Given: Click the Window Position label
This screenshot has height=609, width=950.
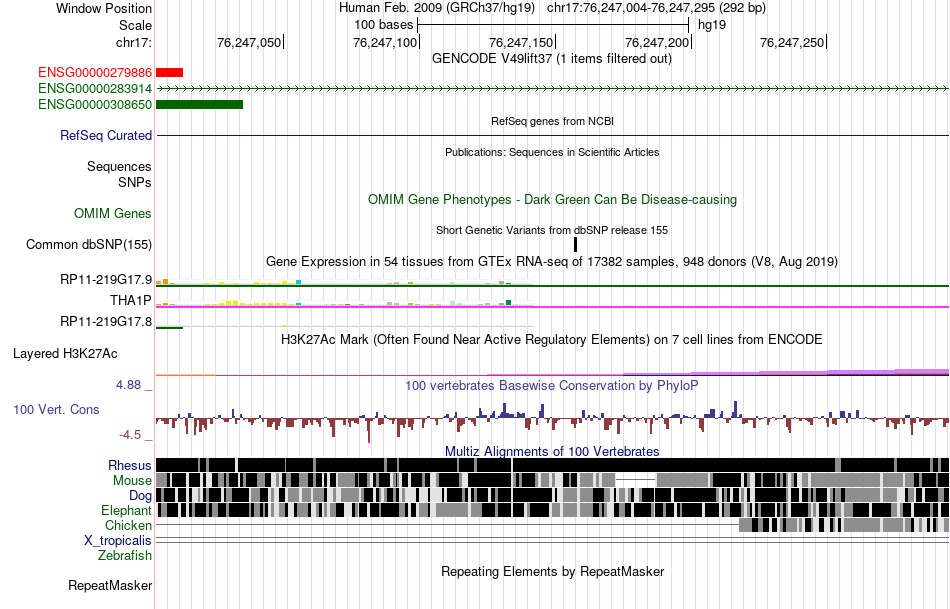Looking at the screenshot, I should click(104, 8).
